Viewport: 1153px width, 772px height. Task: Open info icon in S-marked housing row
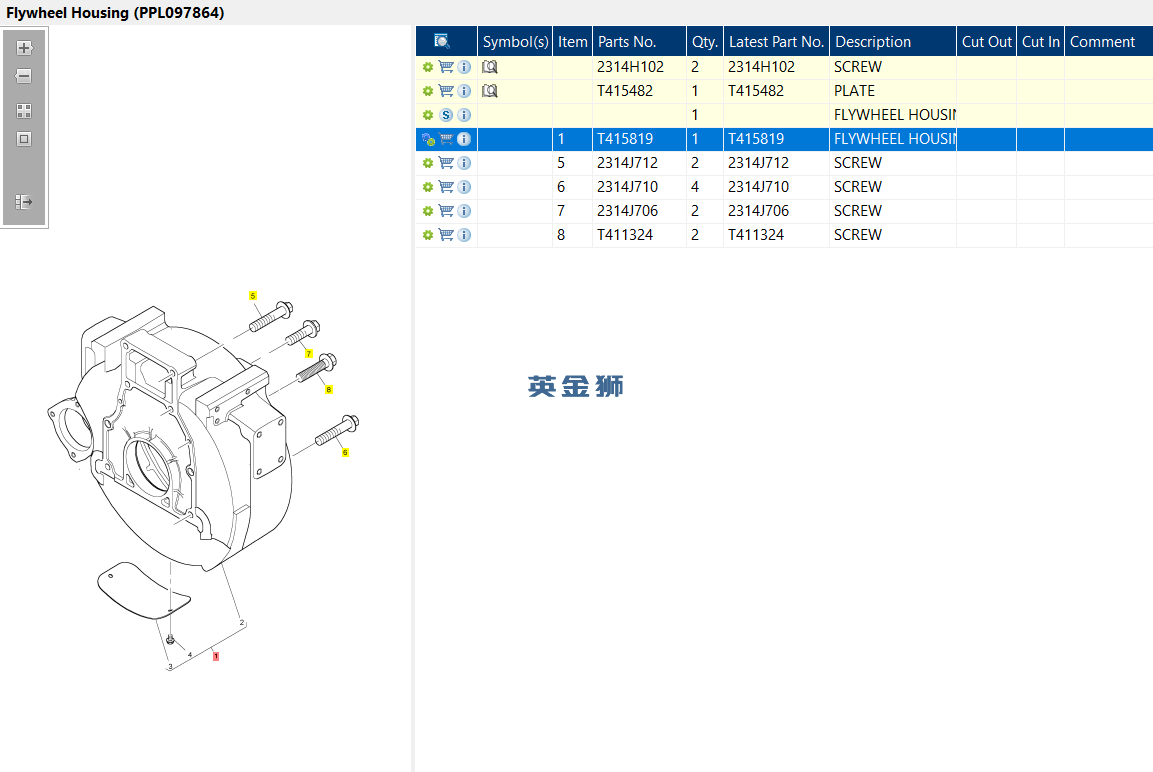click(464, 115)
